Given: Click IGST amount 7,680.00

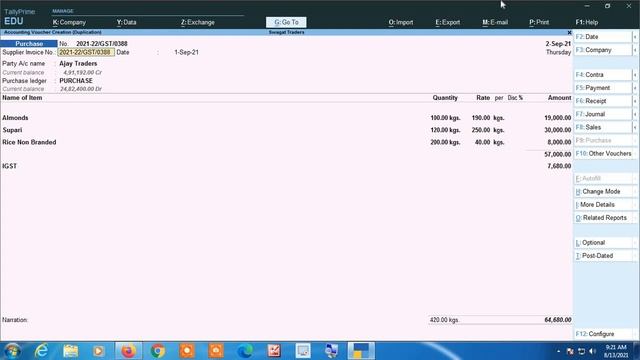Looking at the screenshot, I should click(559, 166).
